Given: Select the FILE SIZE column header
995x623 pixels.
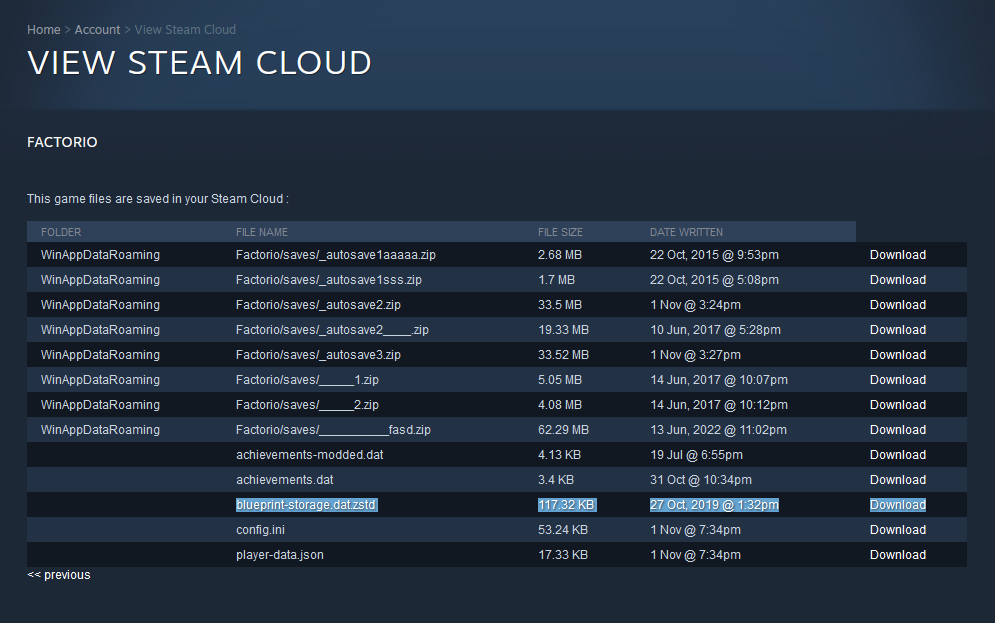Looking at the screenshot, I should point(560,232).
